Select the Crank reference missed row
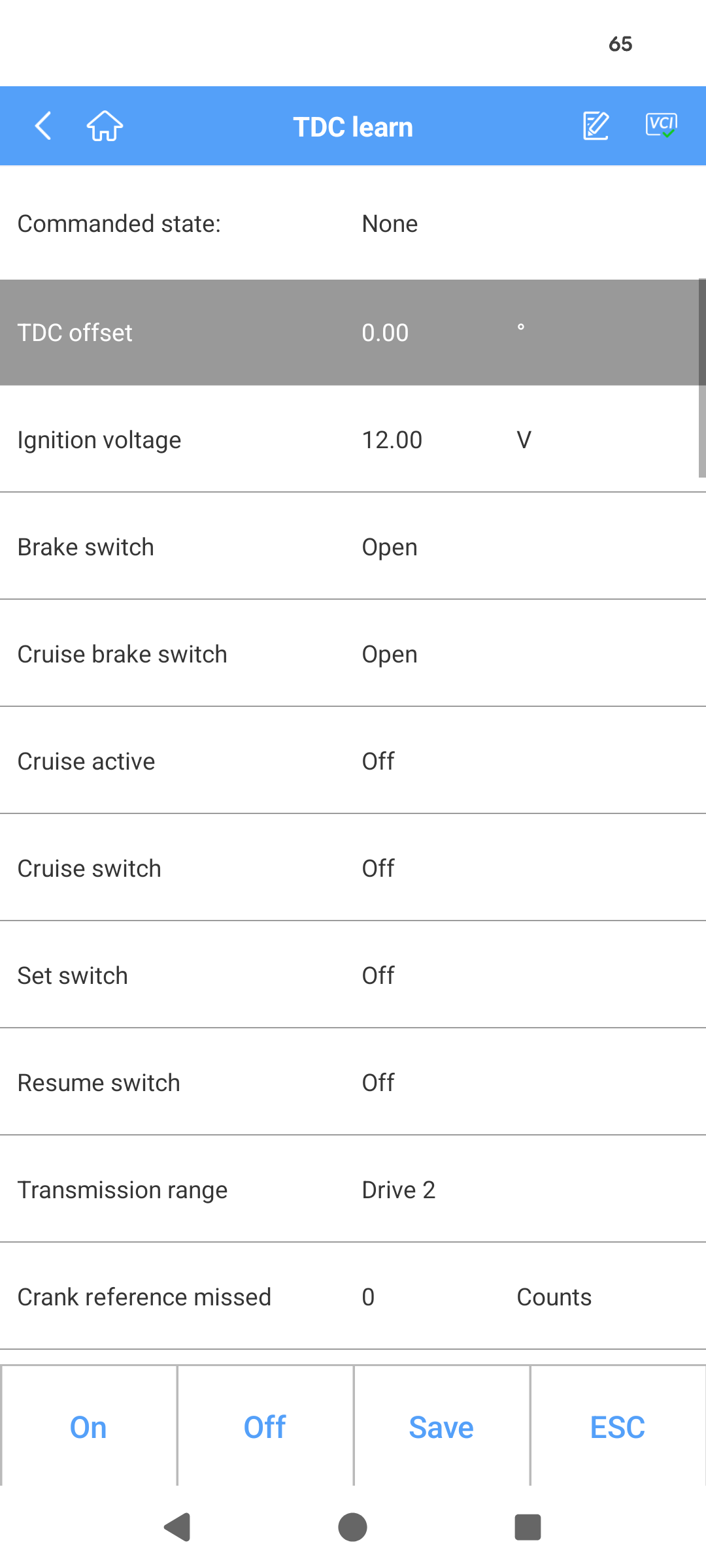This screenshot has width=706, height=1568. click(353, 1297)
